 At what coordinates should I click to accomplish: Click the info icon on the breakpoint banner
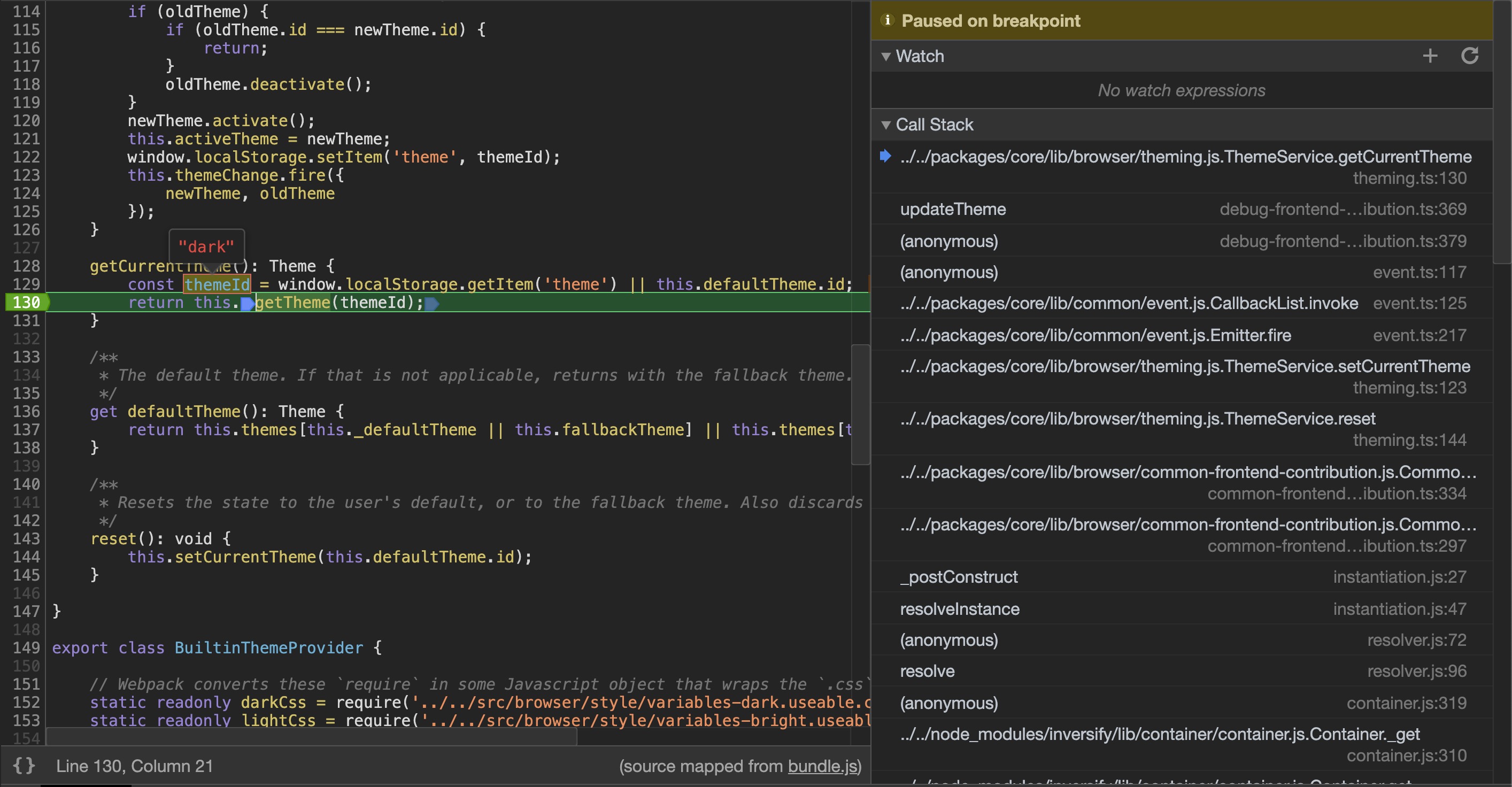pos(888,19)
